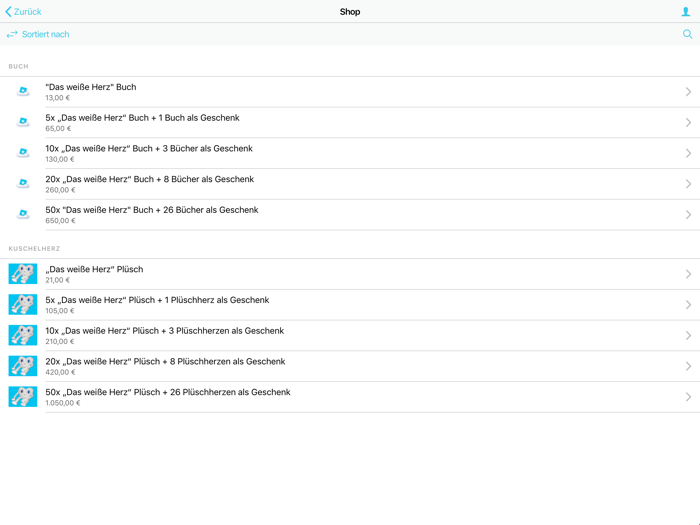The height and width of the screenshot is (525, 700).
Task: Tap plush thumbnail for „Das weiße Herz“ Plüsch
Action: (x=23, y=274)
